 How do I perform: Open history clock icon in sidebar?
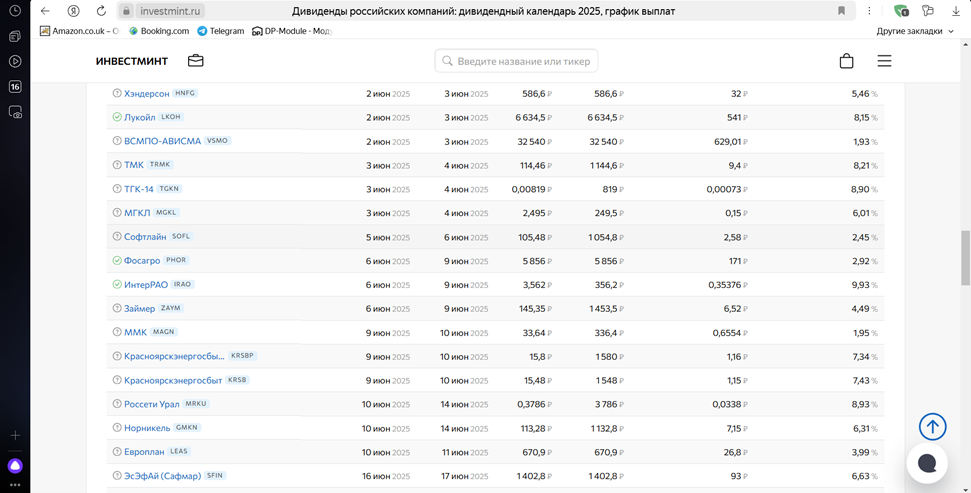(x=15, y=11)
